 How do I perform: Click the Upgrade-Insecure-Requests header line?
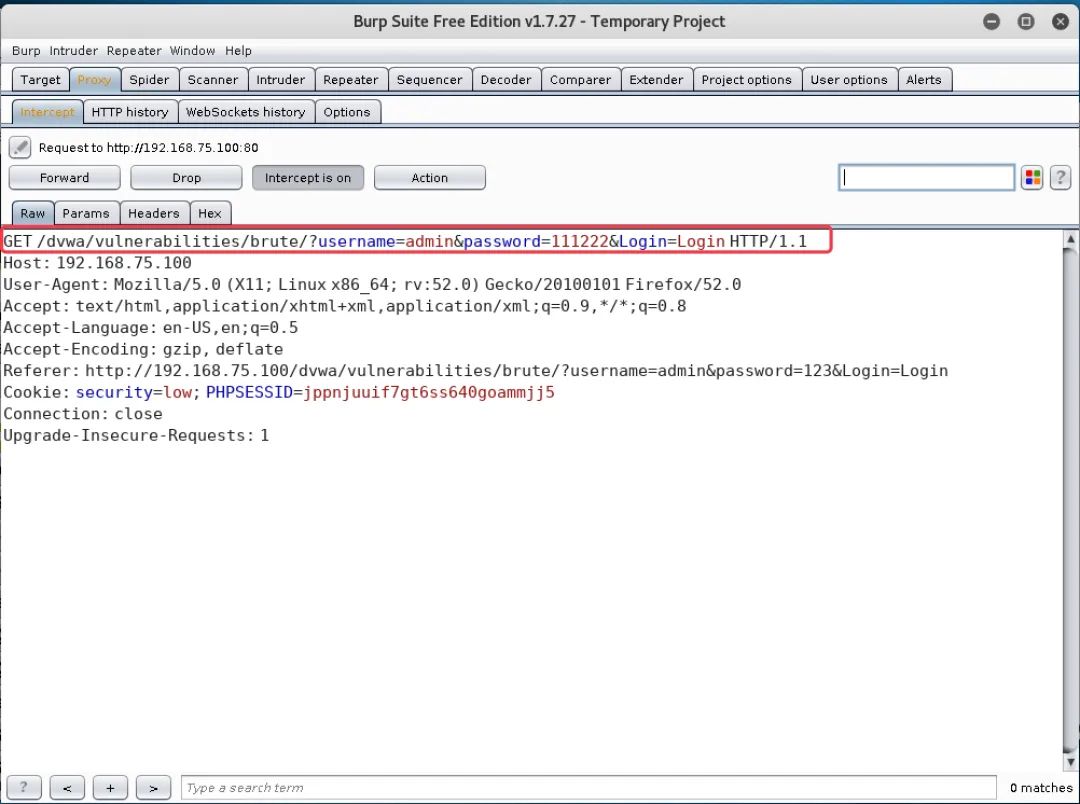[x=136, y=435]
